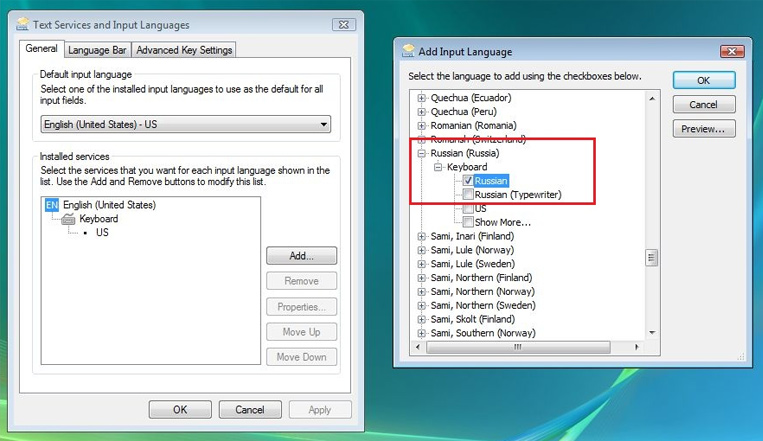Image resolution: width=763 pixels, height=441 pixels.
Task: Select English (United States) in installed services
Action: point(109,205)
